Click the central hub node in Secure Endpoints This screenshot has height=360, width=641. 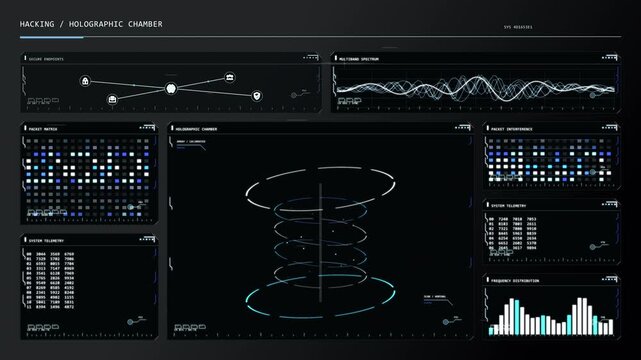coord(171,88)
